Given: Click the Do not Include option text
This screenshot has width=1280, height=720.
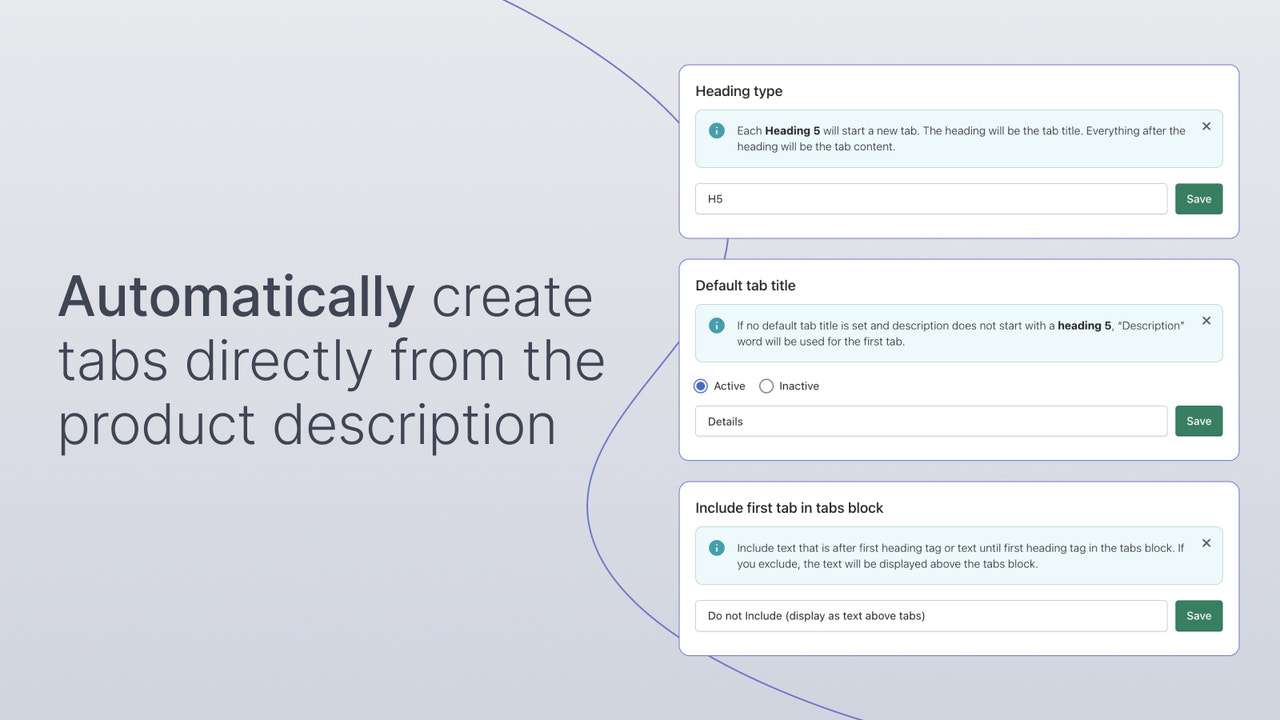Looking at the screenshot, I should (x=816, y=615).
